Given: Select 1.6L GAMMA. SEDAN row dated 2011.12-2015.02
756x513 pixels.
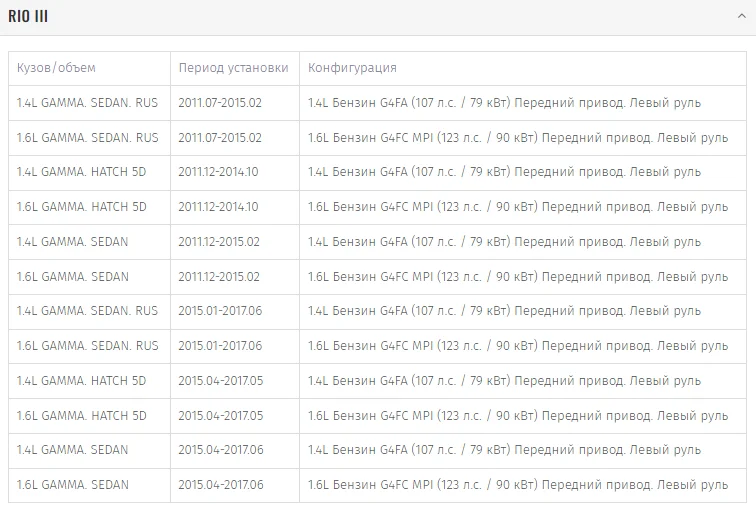Looking at the screenshot, I should coord(72,277).
